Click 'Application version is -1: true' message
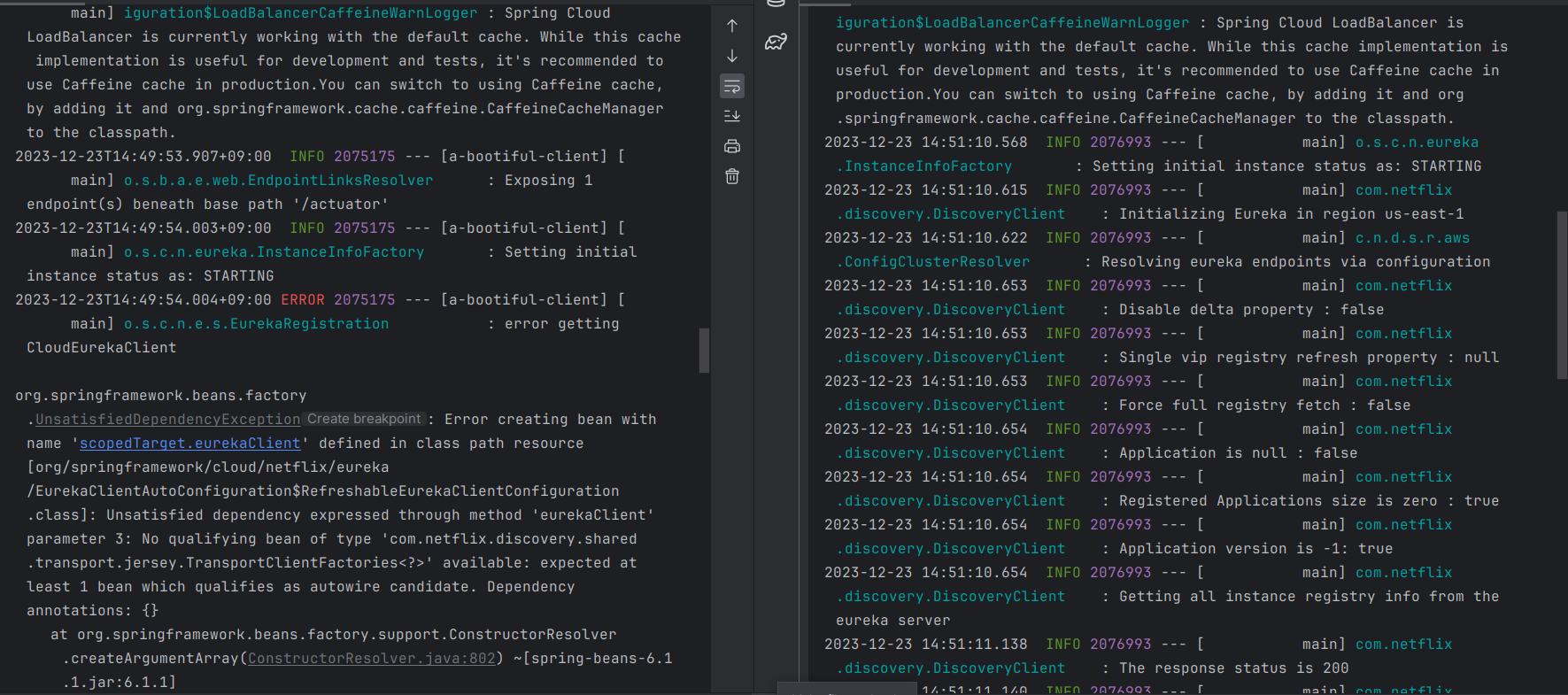The height and width of the screenshot is (695, 1568). [x=1256, y=549]
